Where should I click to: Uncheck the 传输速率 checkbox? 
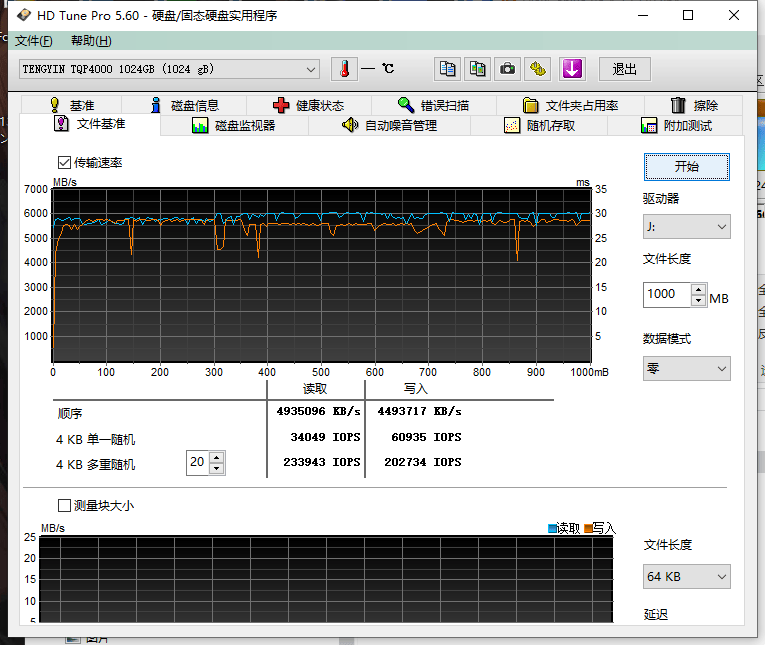click(x=64, y=162)
